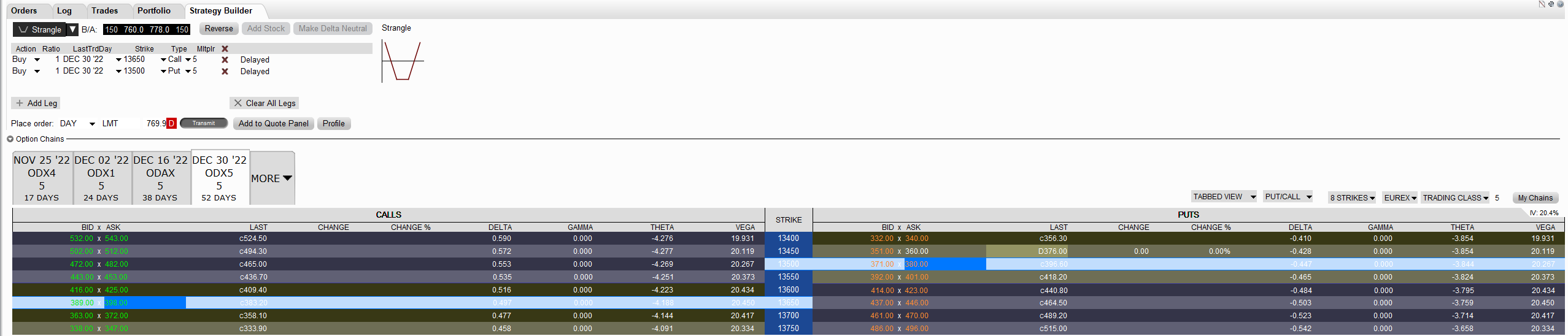Switch to the Portfolio tab
1568x336 pixels.
154,10
